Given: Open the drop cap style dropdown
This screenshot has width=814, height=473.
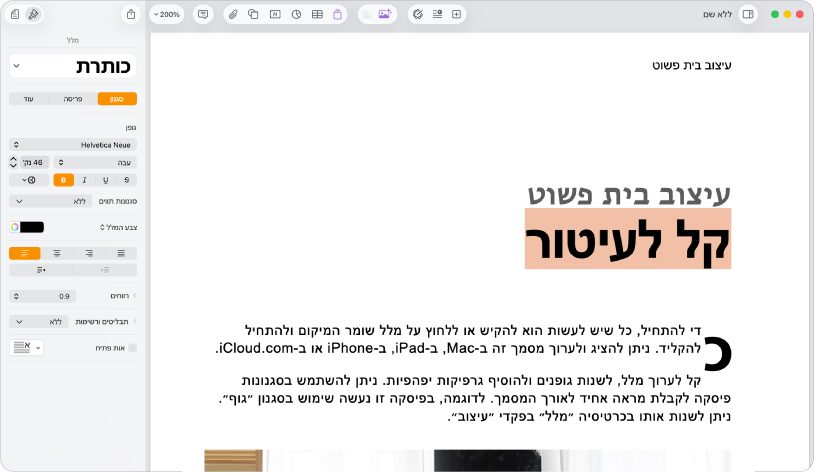Looking at the screenshot, I should (26, 347).
